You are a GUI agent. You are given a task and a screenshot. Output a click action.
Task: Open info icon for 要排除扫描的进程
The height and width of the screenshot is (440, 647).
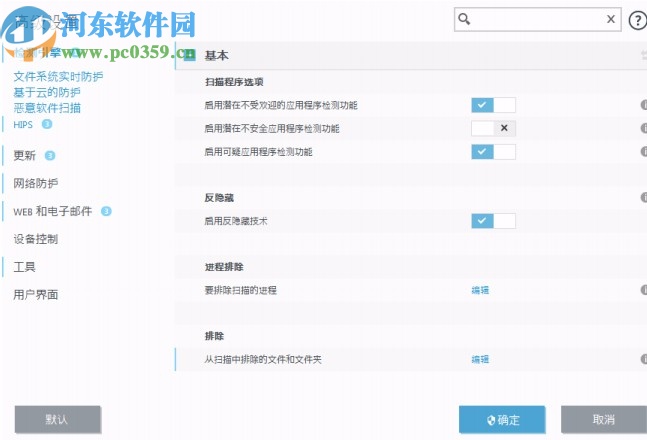(644, 290)
